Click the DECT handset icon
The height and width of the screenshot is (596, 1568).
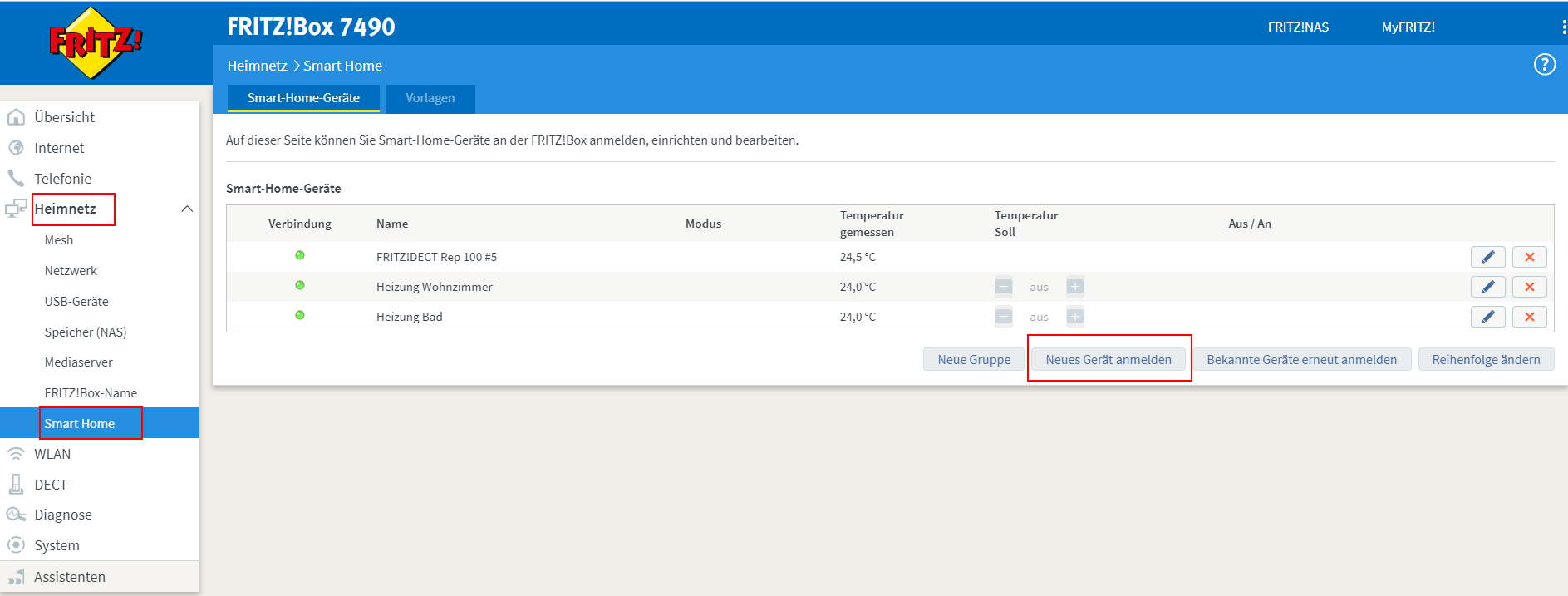pyautogui.click(x=16, y=484)
